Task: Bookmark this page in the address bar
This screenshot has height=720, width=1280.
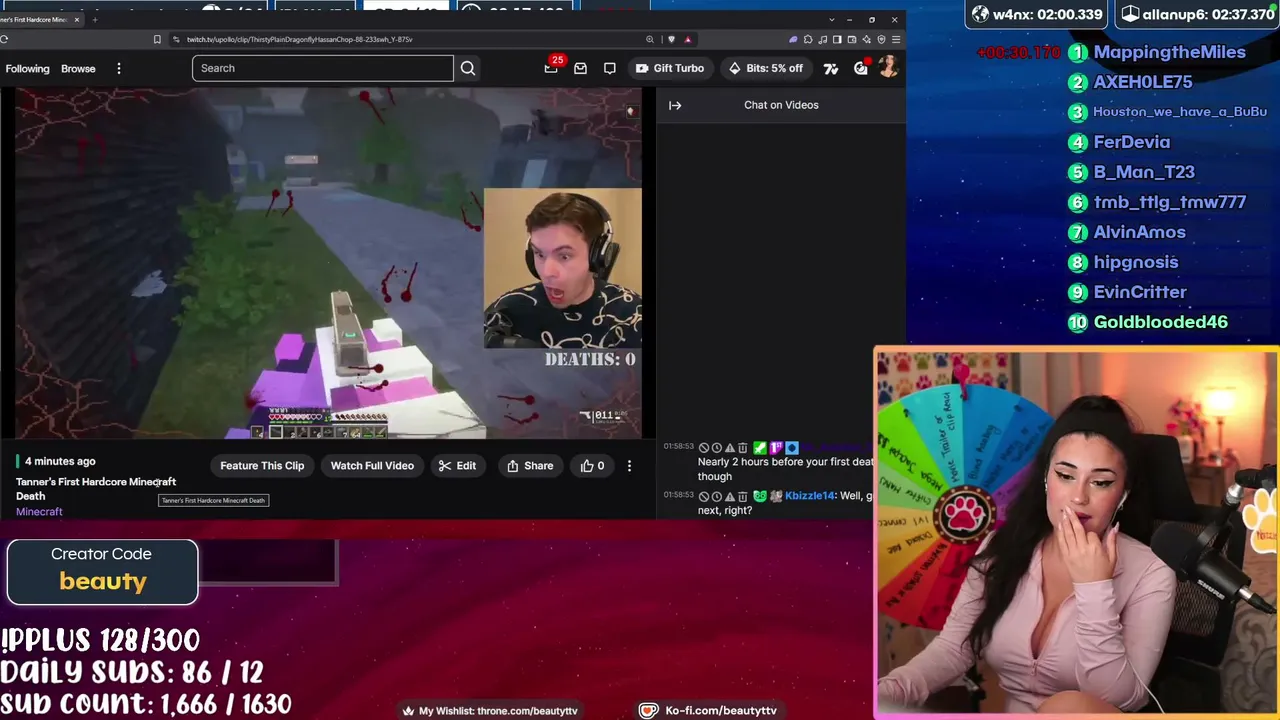Action: pos(157,39)
